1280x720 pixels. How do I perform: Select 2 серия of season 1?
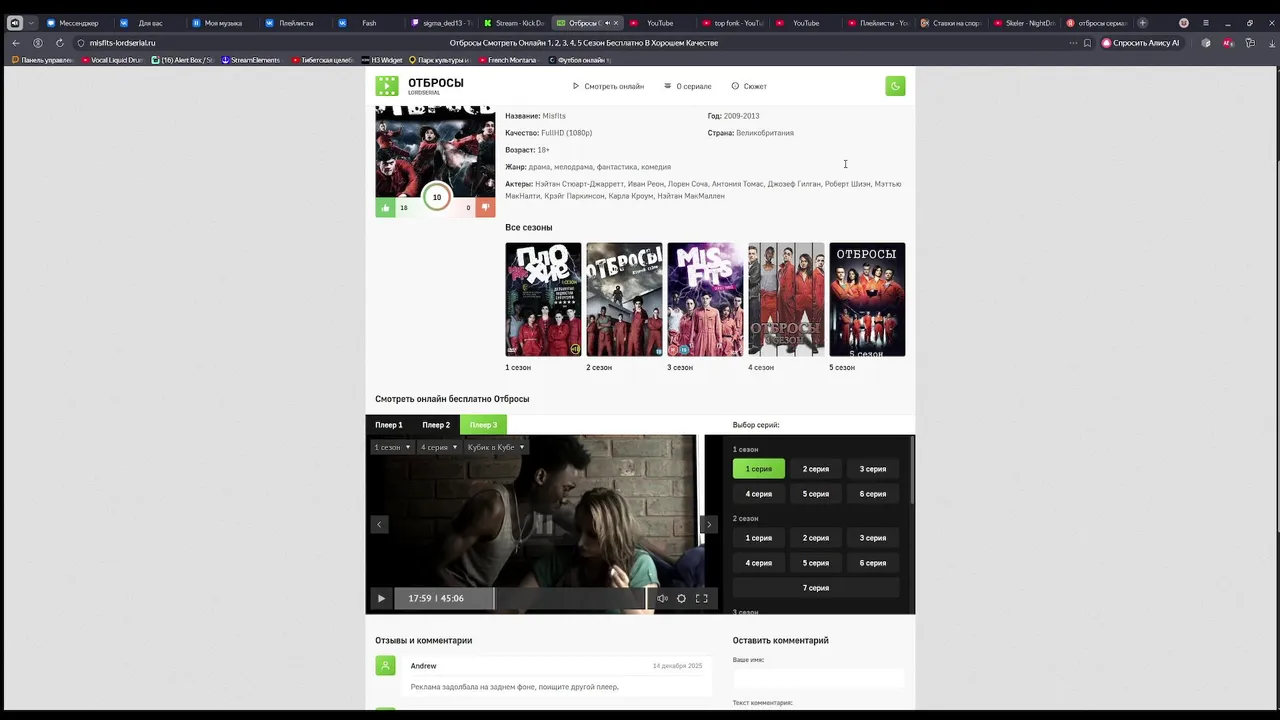[816, 469]
